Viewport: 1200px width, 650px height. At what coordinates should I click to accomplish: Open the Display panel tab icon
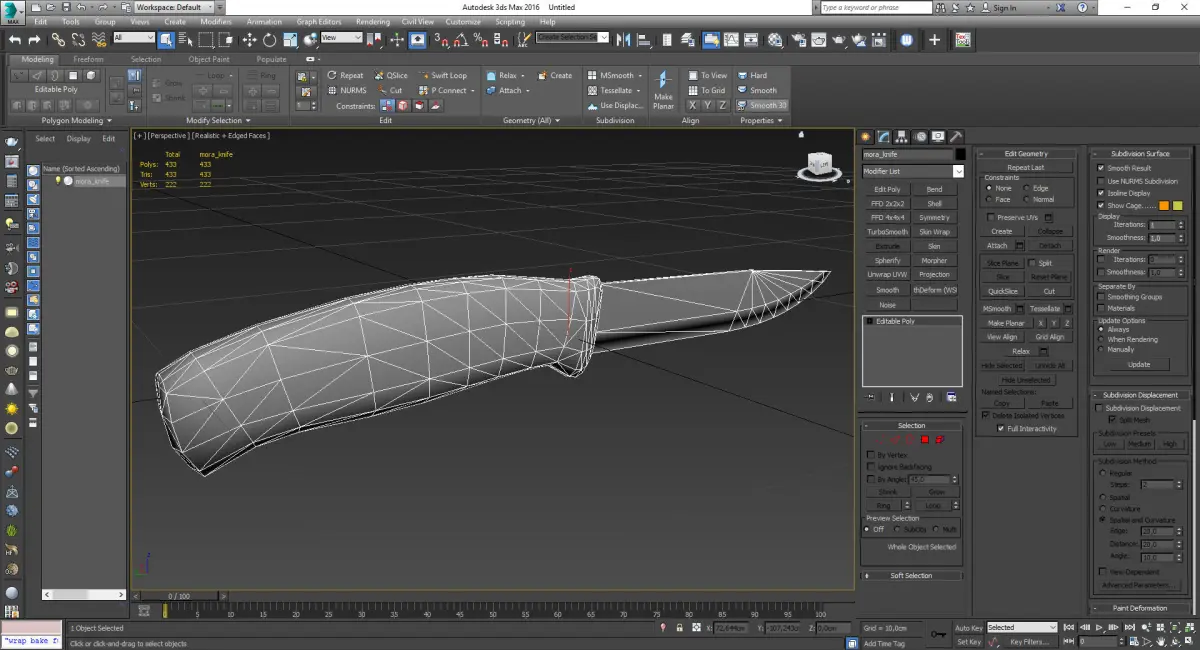938,137
